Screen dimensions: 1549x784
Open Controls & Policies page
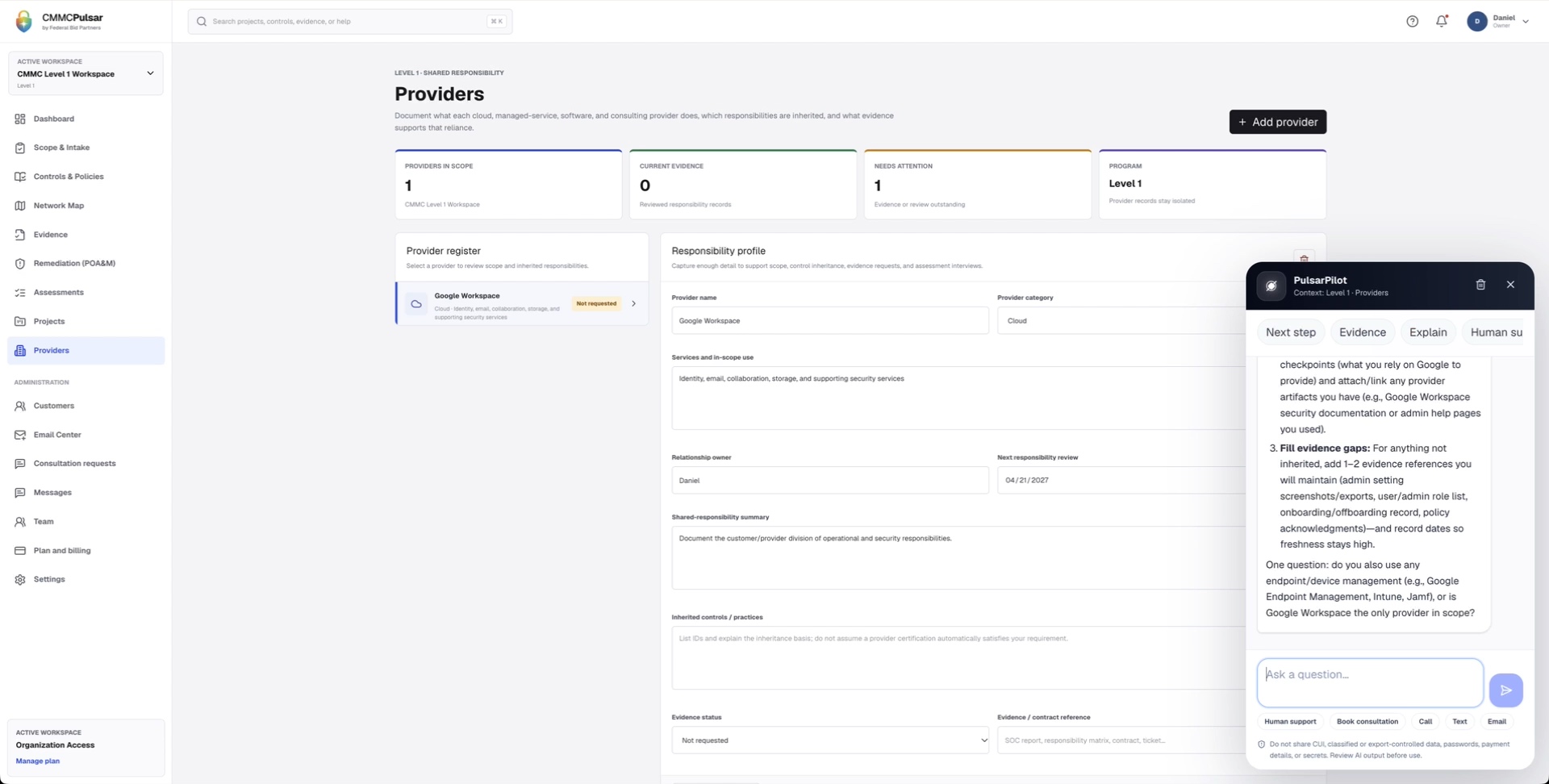[86, 177]
